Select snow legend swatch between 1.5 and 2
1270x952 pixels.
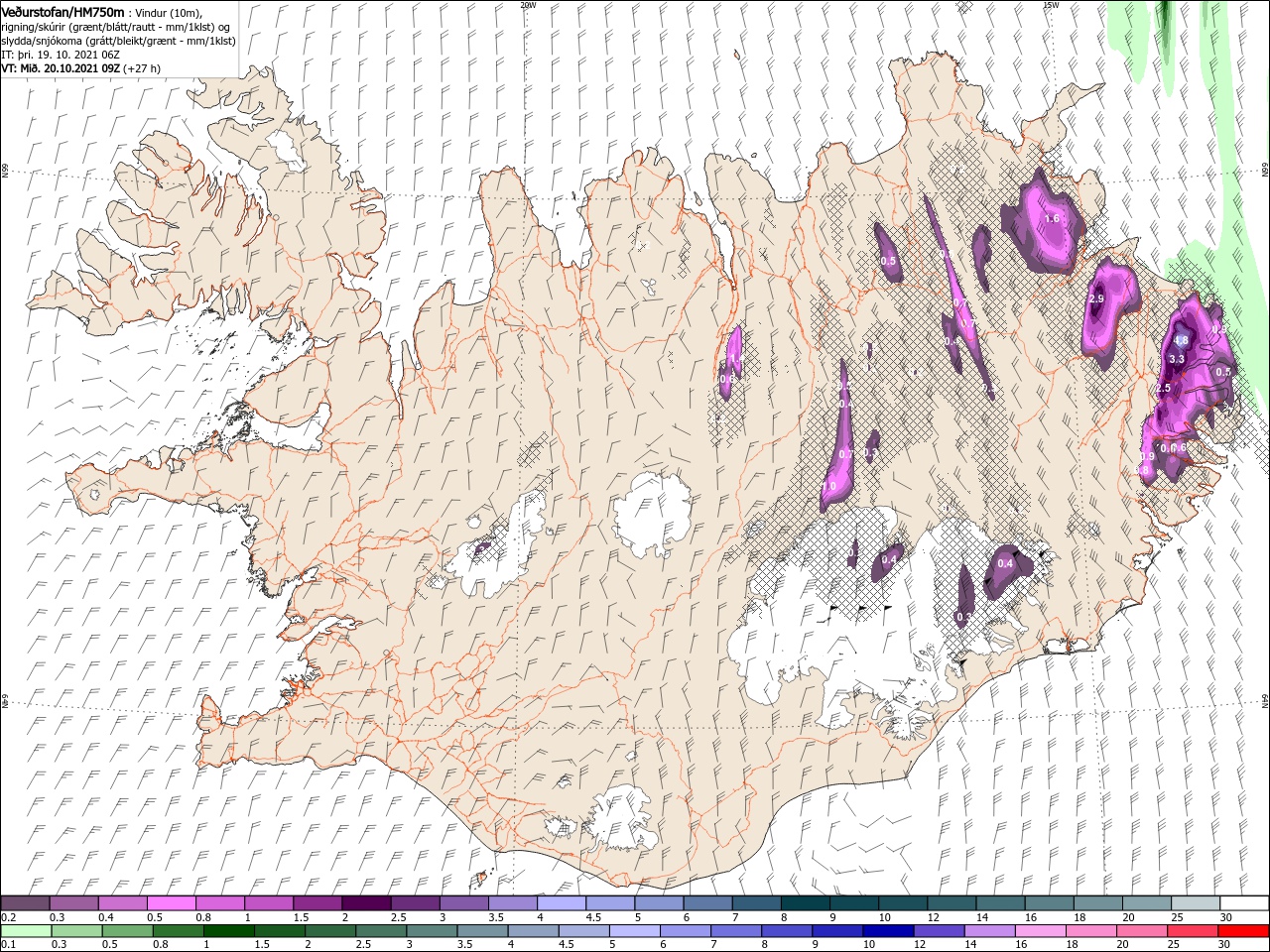(318, 903)
